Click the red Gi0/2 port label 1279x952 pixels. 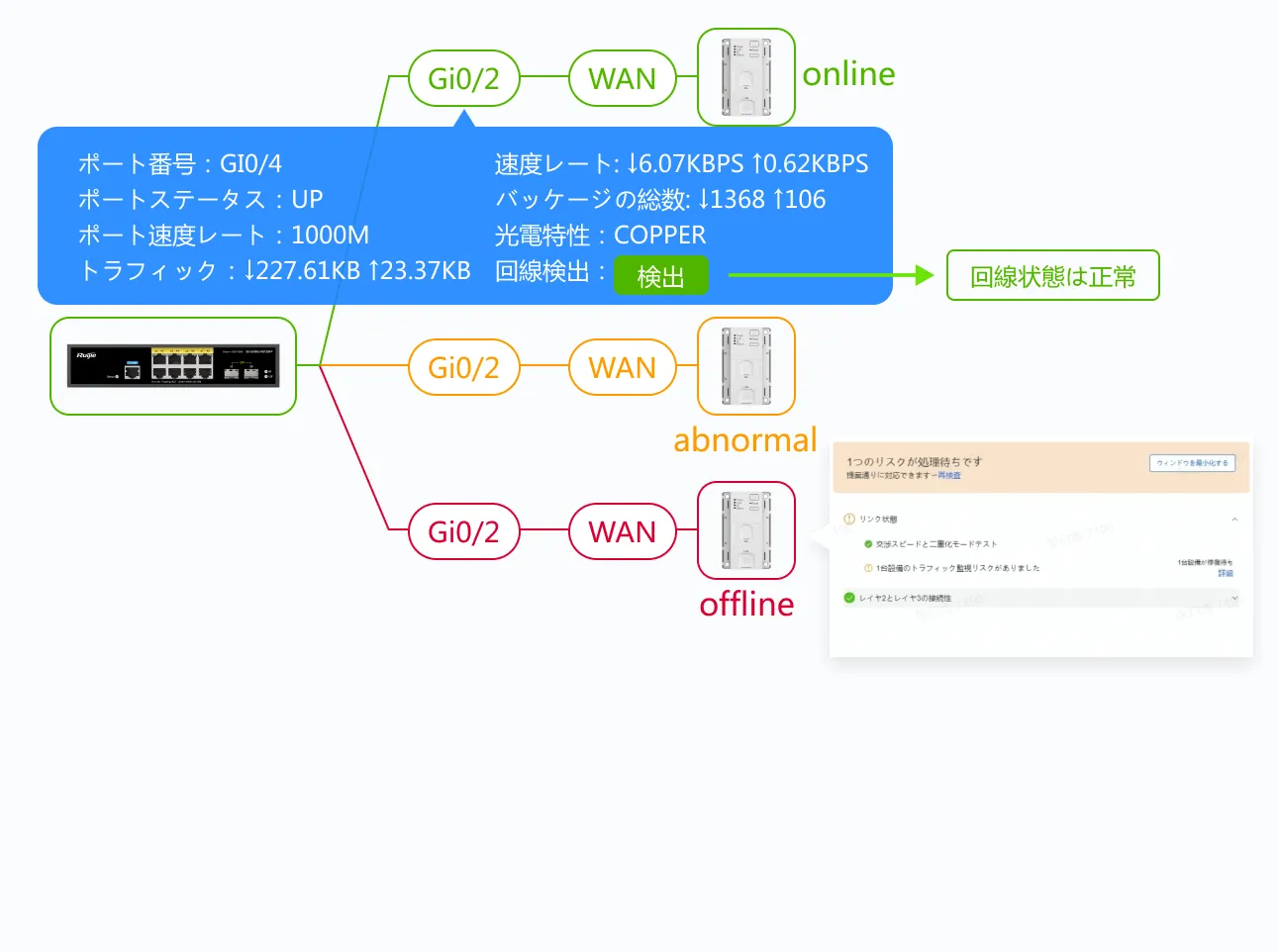point(463,531)
